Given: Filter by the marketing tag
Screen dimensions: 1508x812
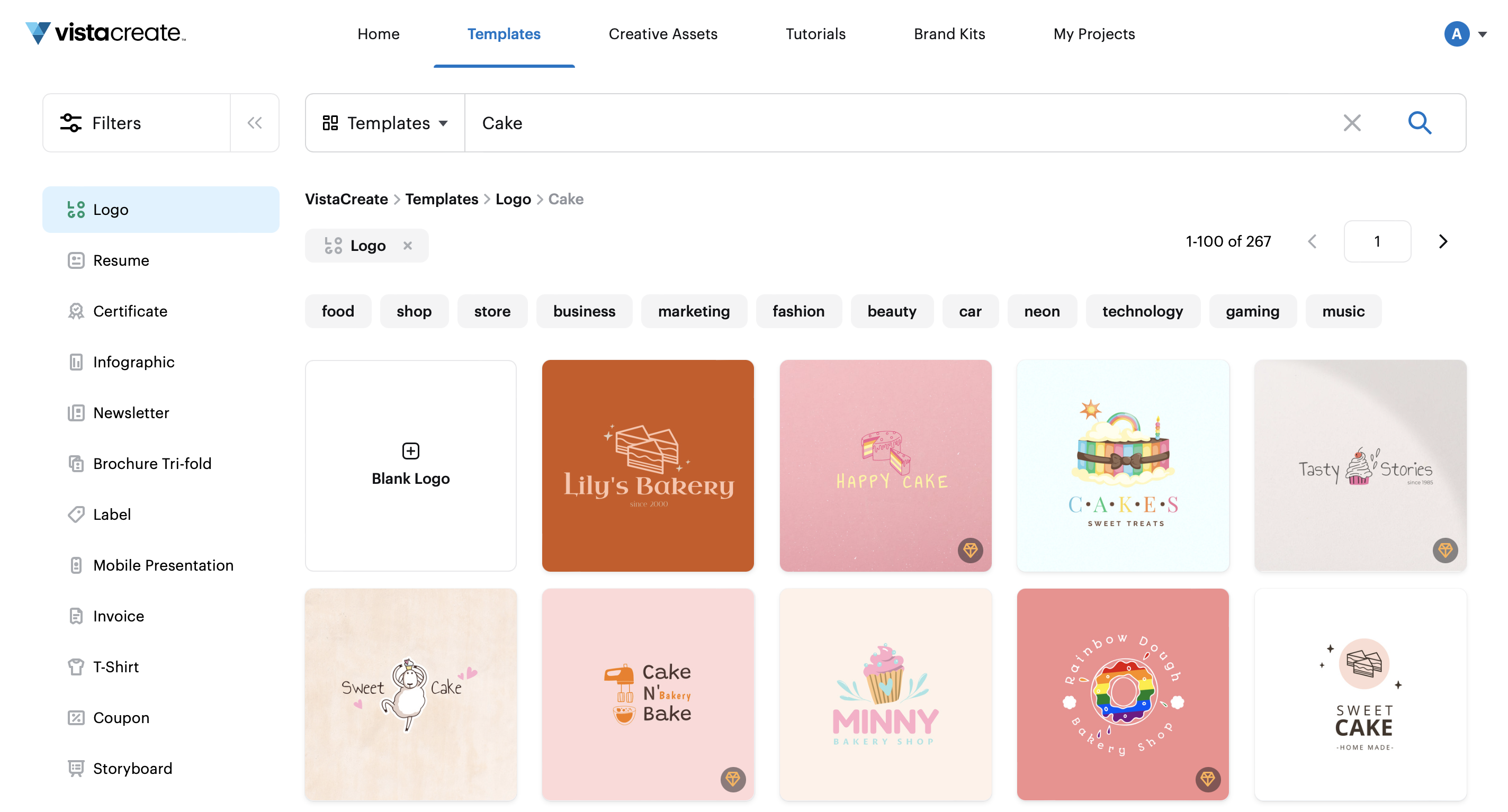Looking at the screenshot, I should pos(694,311).
